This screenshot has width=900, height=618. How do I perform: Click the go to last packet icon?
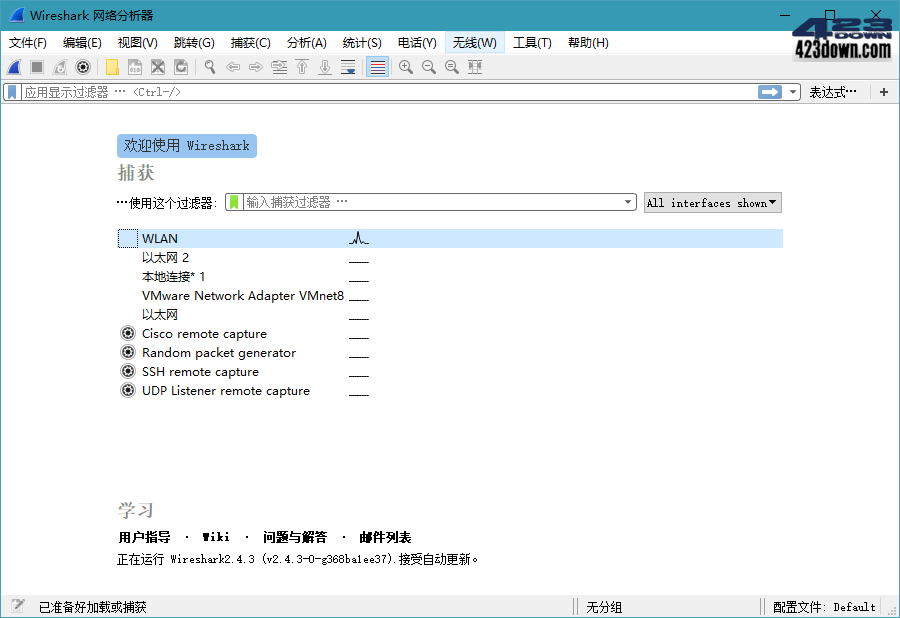[325, 67]
